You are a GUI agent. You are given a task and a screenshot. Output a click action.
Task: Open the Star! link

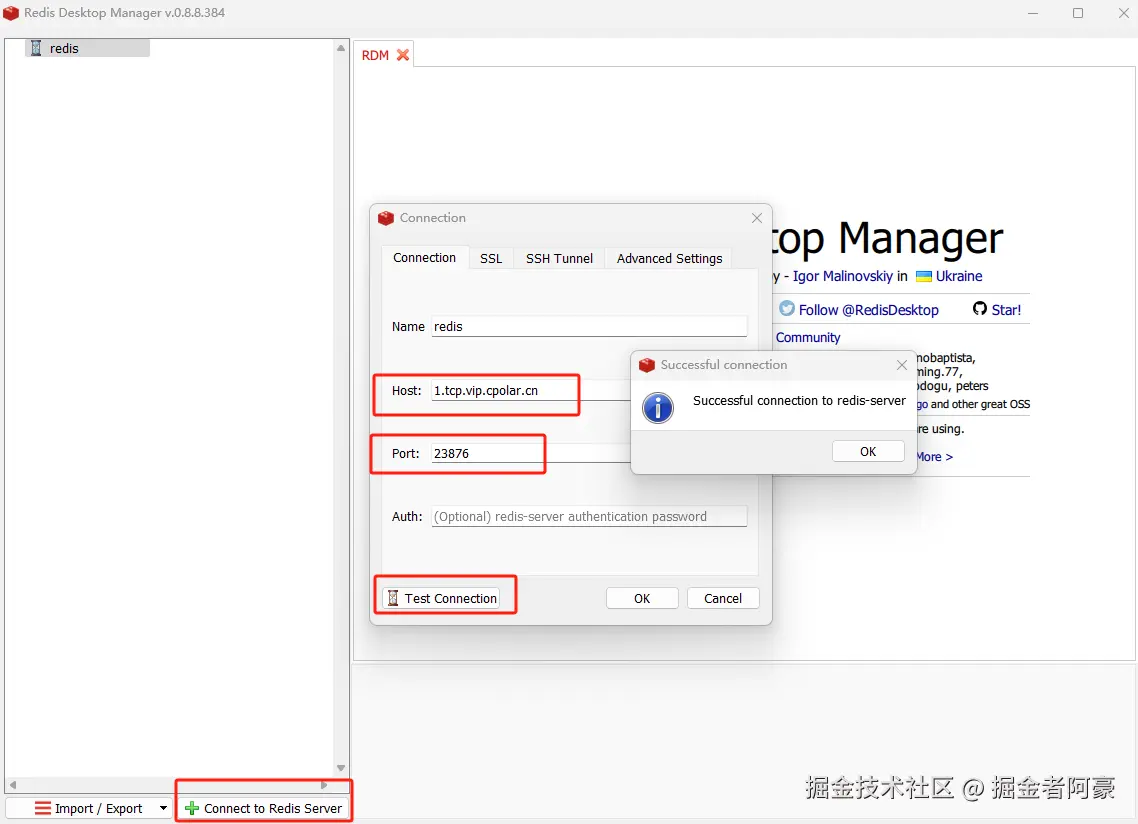1006,310
